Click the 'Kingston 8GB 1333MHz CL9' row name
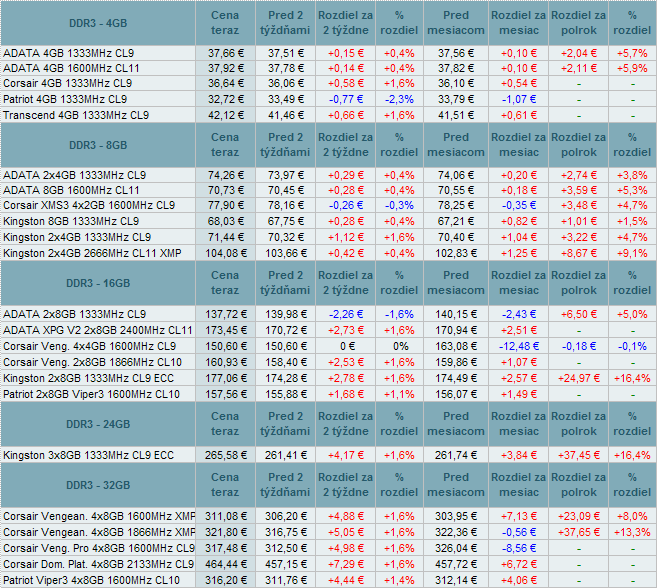657x588 pixels. pyautogui.click(x=71, y=221)
